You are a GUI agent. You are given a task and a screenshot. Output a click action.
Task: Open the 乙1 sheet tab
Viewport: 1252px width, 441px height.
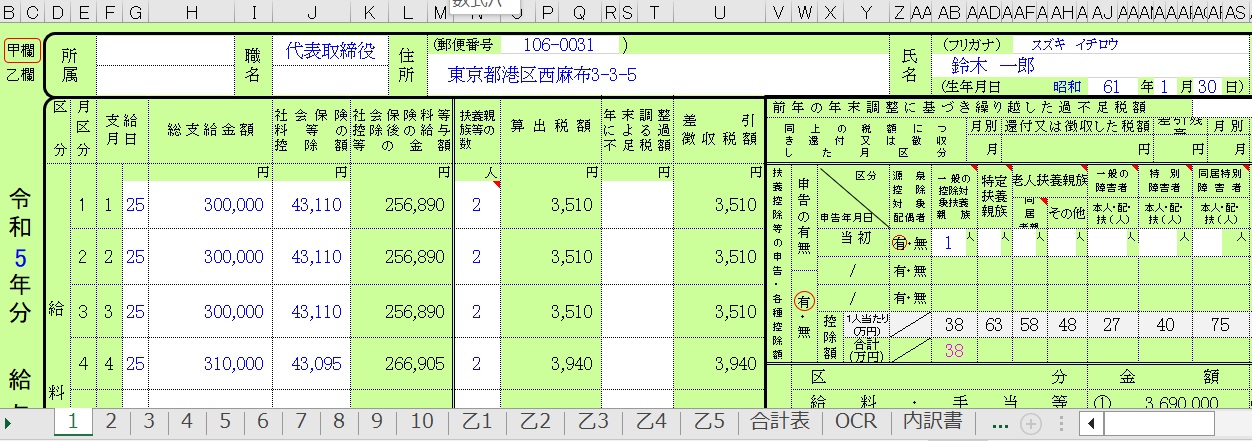[x=476, y=421]
